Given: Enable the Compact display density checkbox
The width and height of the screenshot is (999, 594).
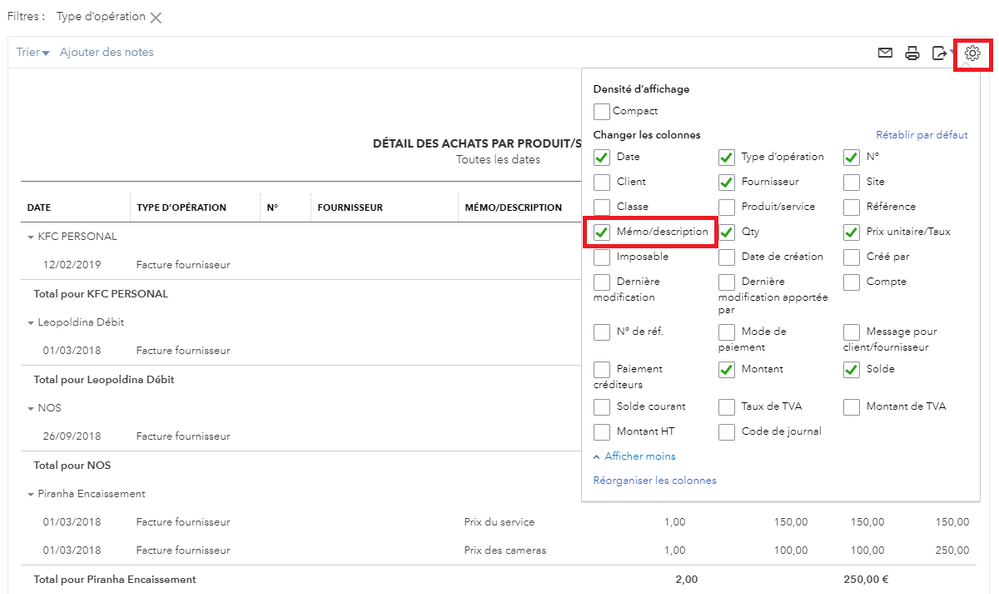Looking at the screenshot, I should coord(602,112).
